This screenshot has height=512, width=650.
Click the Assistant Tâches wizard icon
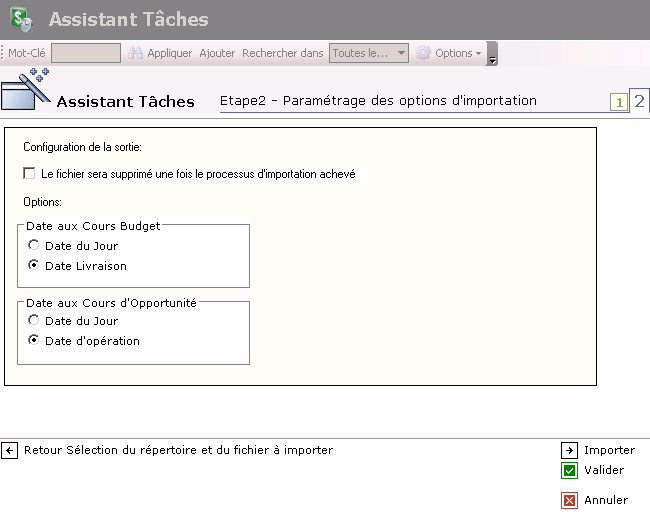26,91
